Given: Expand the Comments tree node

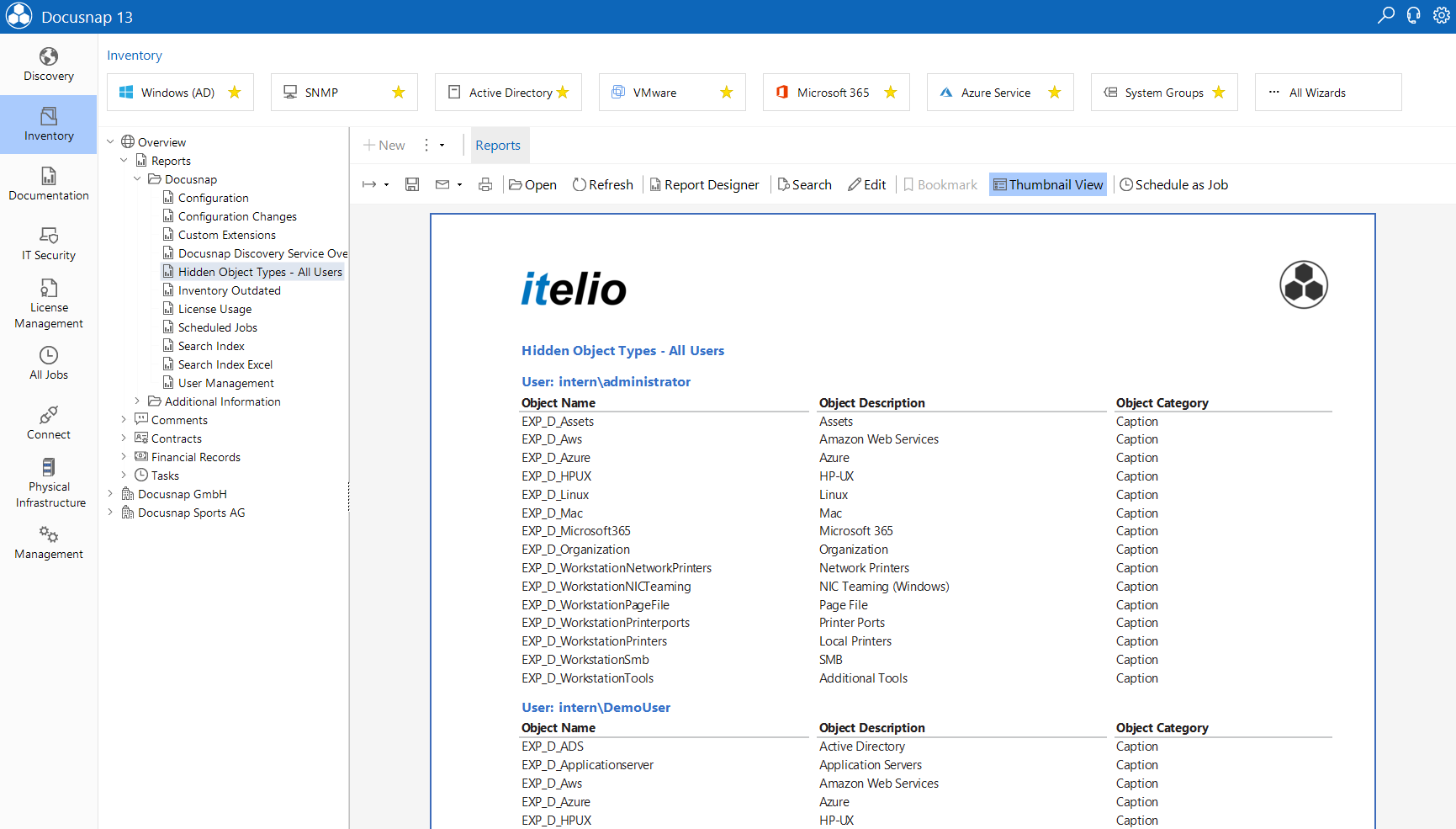Looking at the screenshot, I should coord(124,420).
